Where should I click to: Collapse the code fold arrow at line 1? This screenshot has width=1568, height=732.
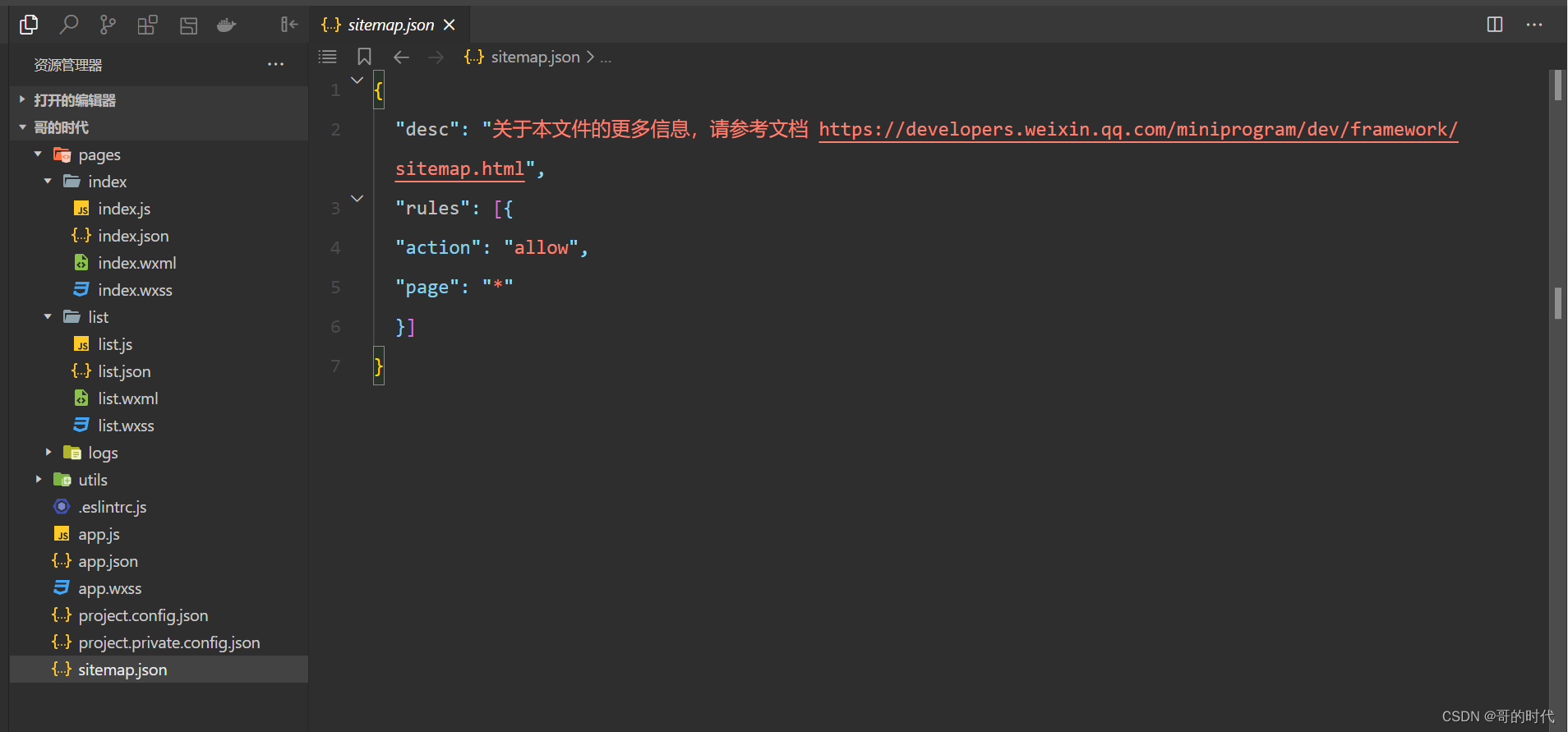(x=357, y=81)
